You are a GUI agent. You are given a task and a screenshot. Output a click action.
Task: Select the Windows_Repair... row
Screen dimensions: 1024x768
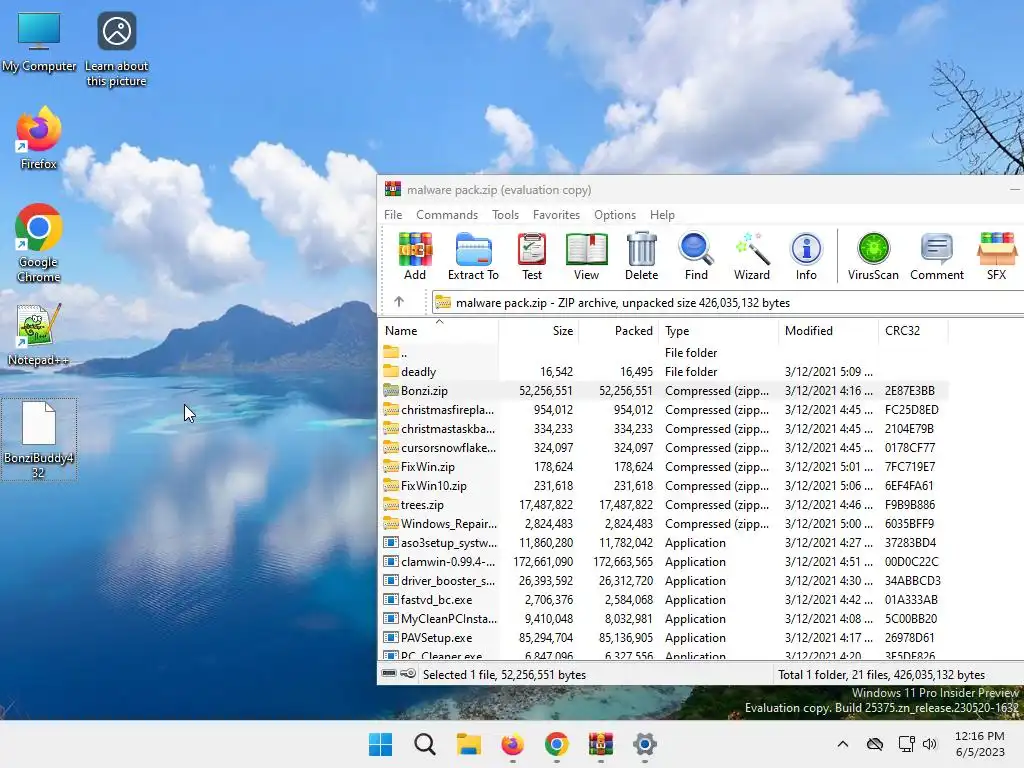coord(664,523)
